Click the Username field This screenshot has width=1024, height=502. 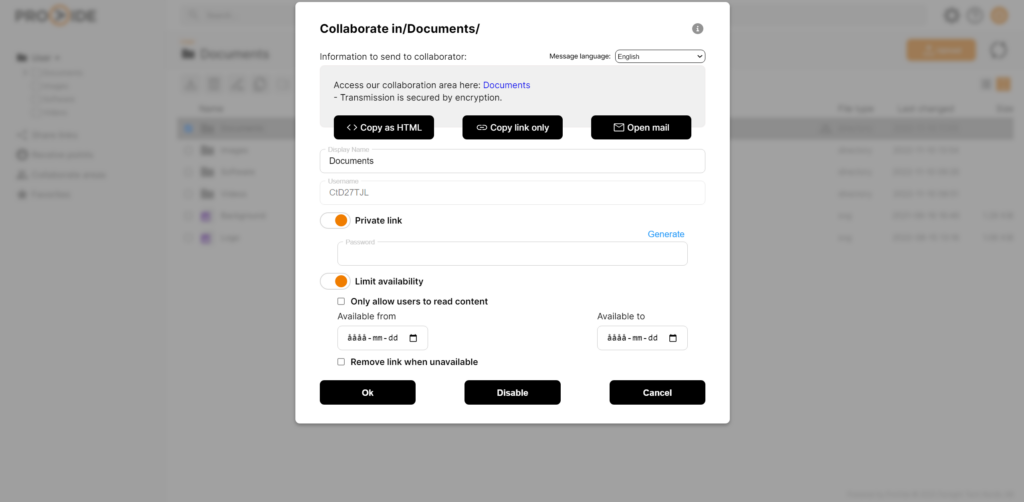click(512, 192)
